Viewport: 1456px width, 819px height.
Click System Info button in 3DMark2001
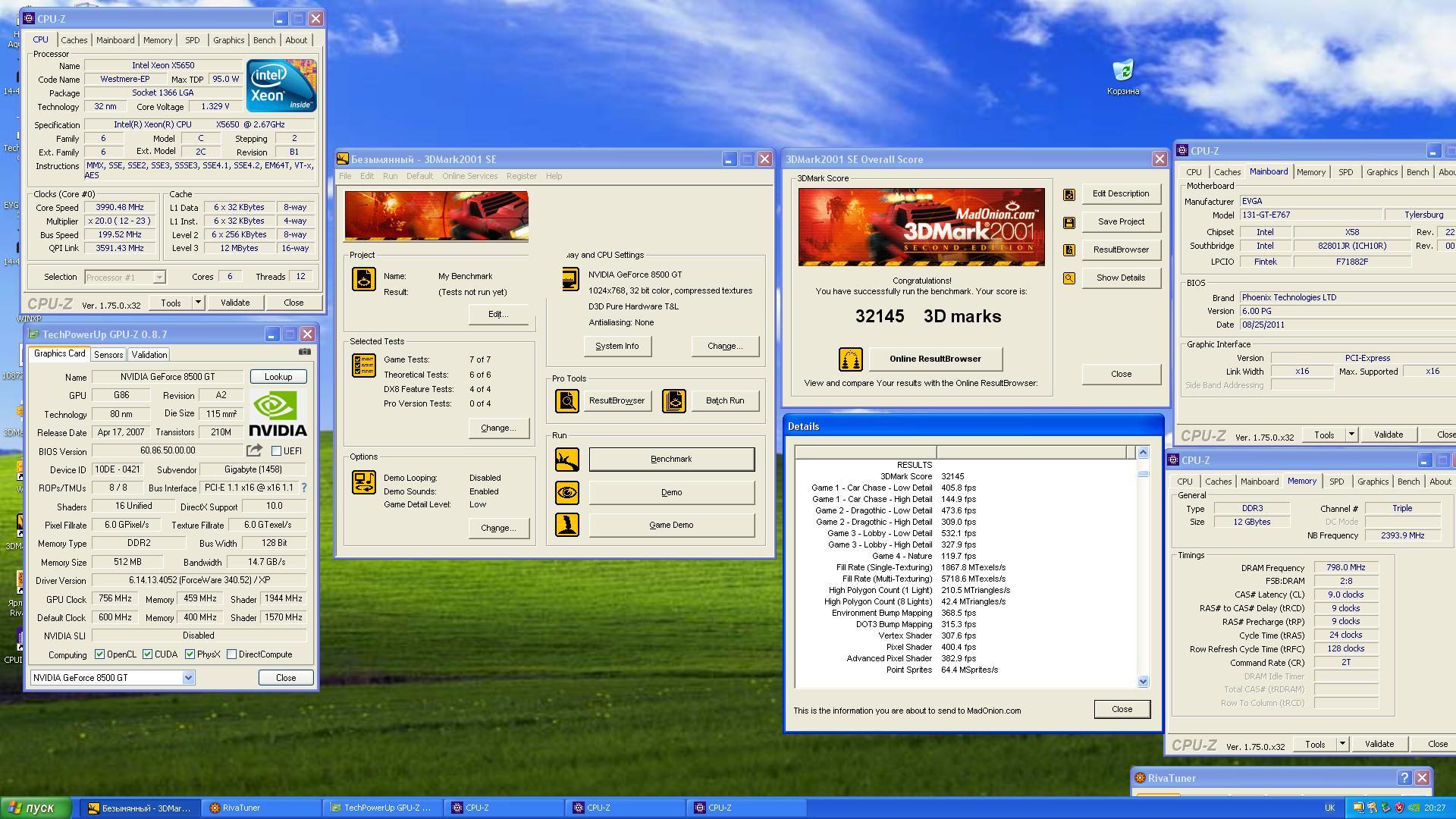pos(617,346)
